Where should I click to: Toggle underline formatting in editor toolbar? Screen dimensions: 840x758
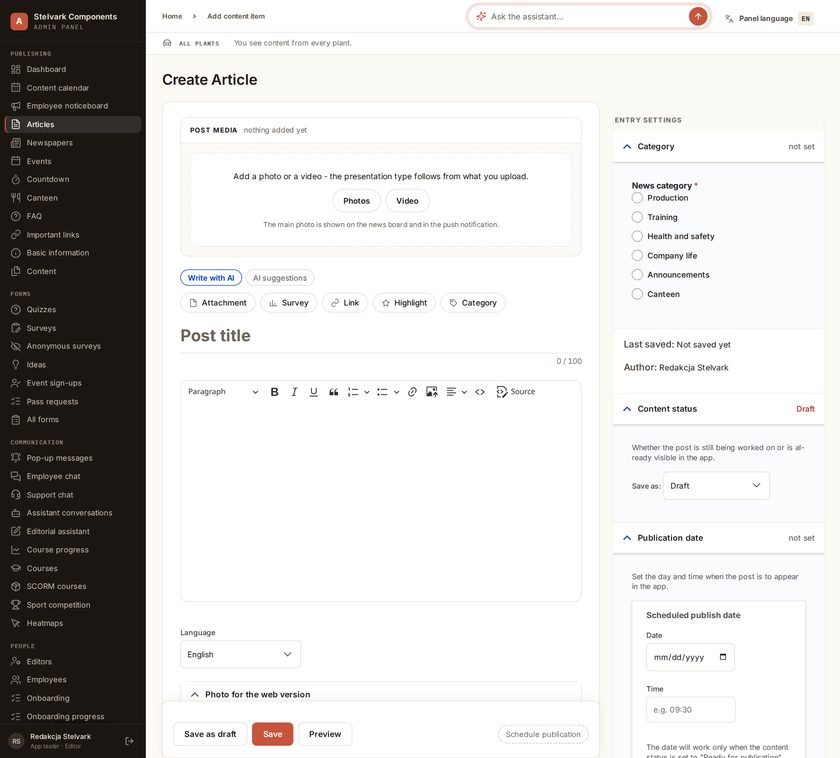tap(314, 392)
